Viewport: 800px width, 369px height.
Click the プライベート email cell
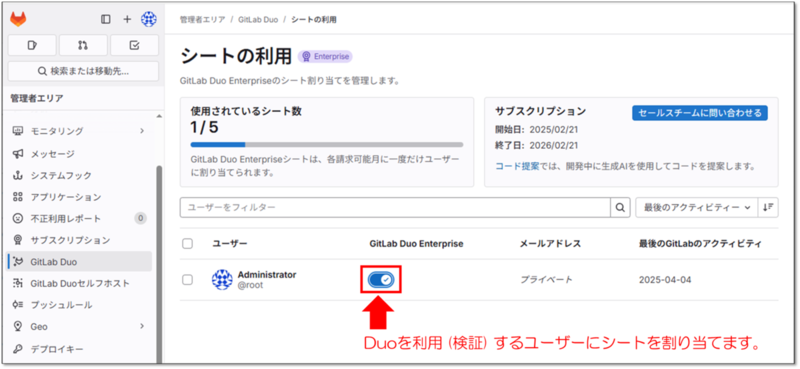coord(546,280)
